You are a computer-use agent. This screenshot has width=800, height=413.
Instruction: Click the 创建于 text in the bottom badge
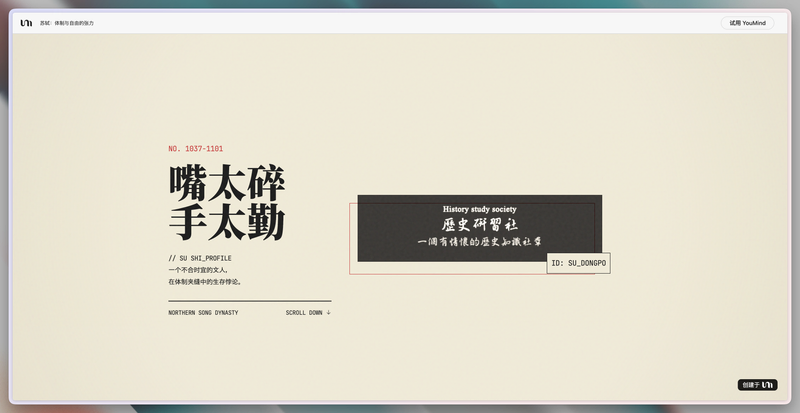tap(751, 385)
